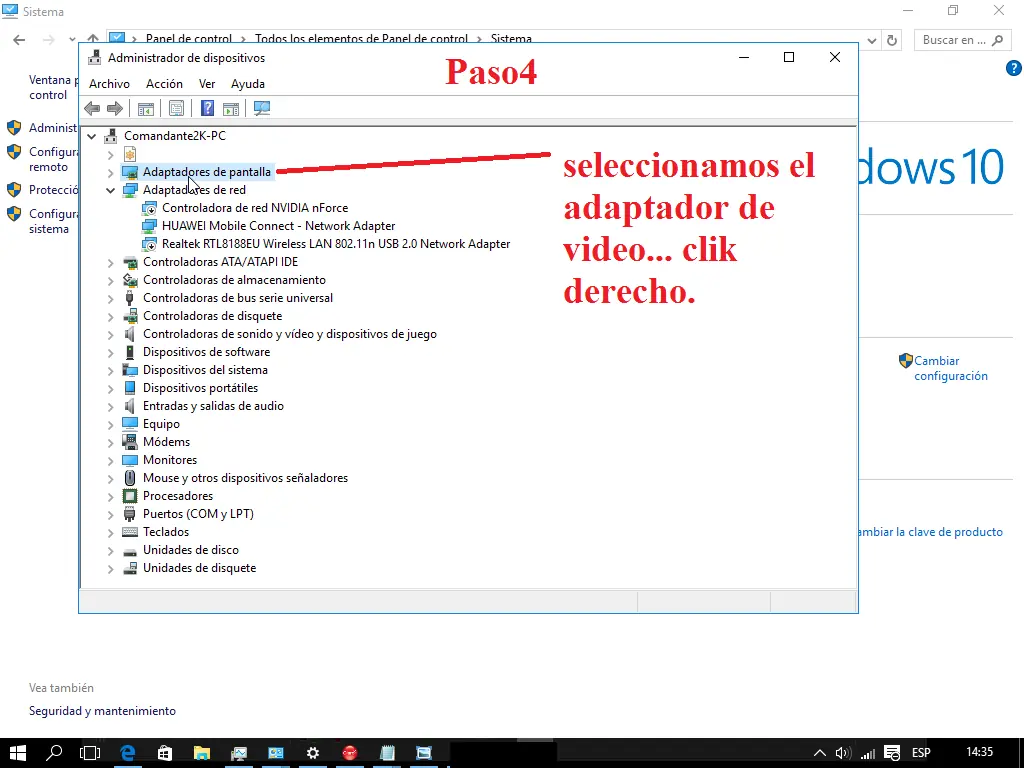Open the Acción menu
Screen dimensions: 1024x768
tap(164, 84)
